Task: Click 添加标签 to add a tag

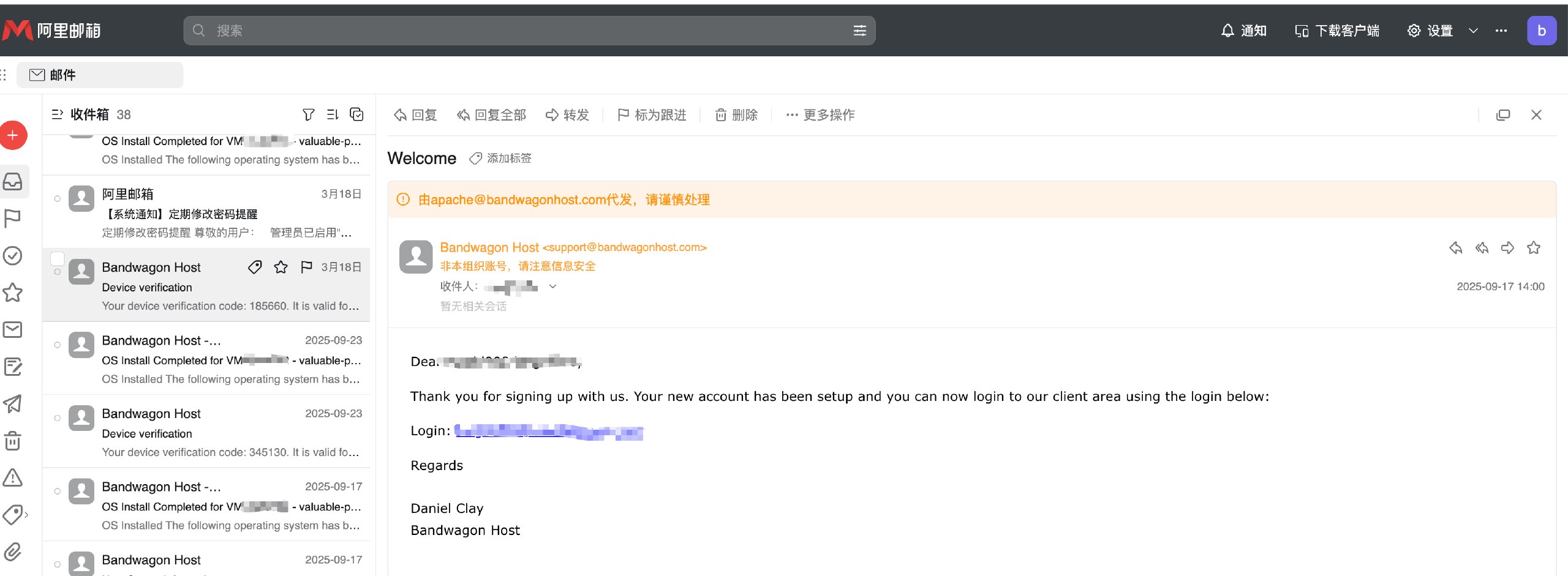Action: [x=500, y=159]
